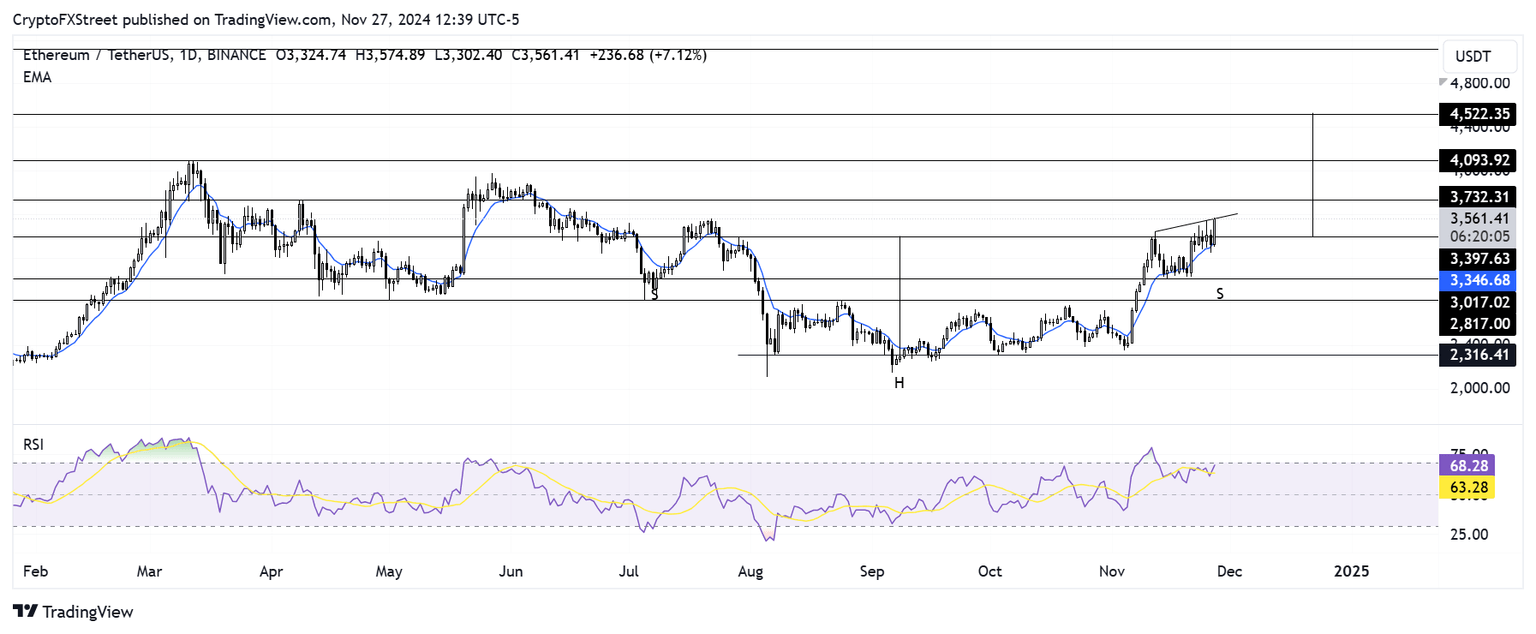Screen dimensions: 1536x634
Task: Click the current price label 3,561.41
Action: [1478, 218]
